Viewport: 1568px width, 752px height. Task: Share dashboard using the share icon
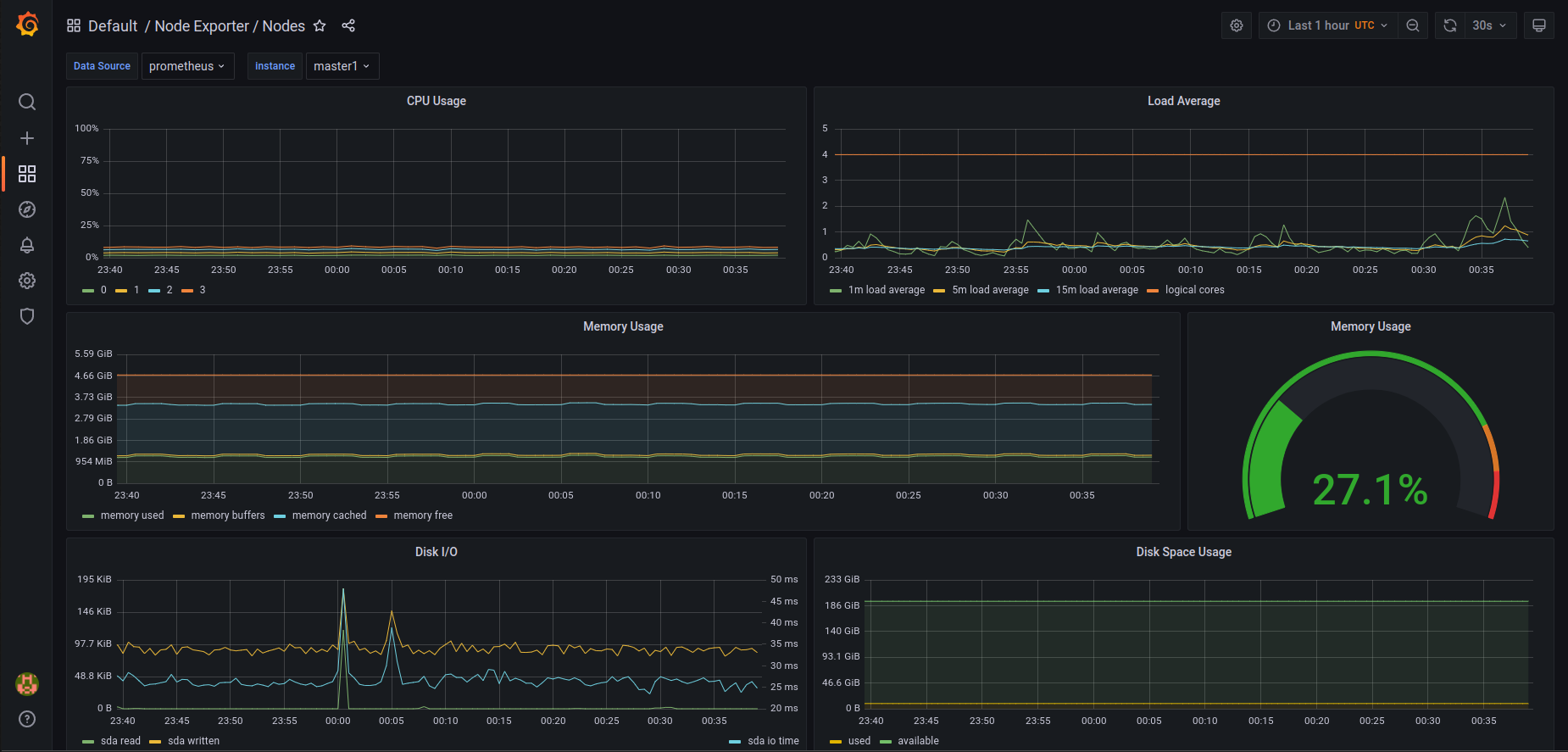point(348,25)
